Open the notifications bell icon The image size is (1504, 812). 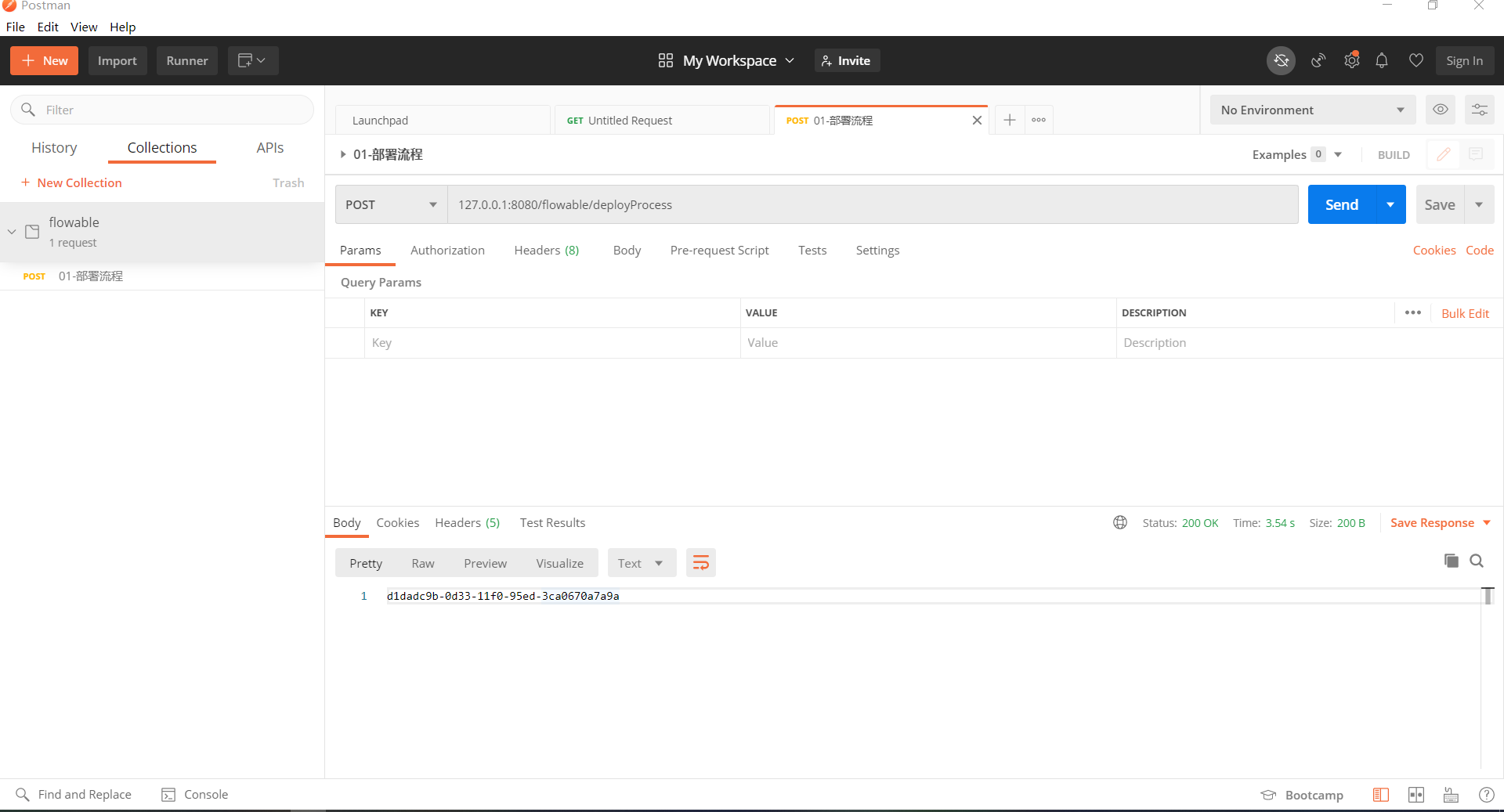(x=1382, y=60)
